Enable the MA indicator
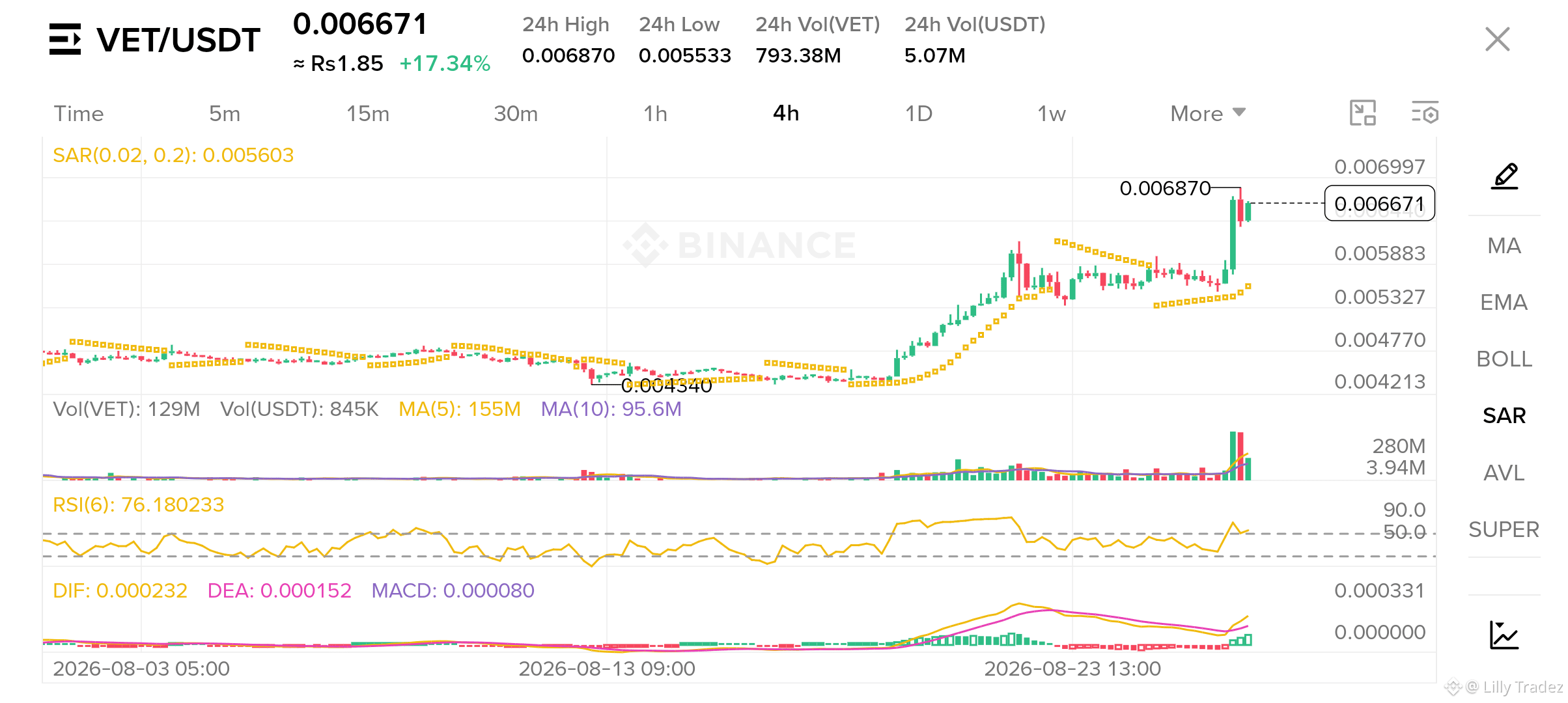Image resolution: width=1568 pixels, height=703 pixels. point(1504,245)
